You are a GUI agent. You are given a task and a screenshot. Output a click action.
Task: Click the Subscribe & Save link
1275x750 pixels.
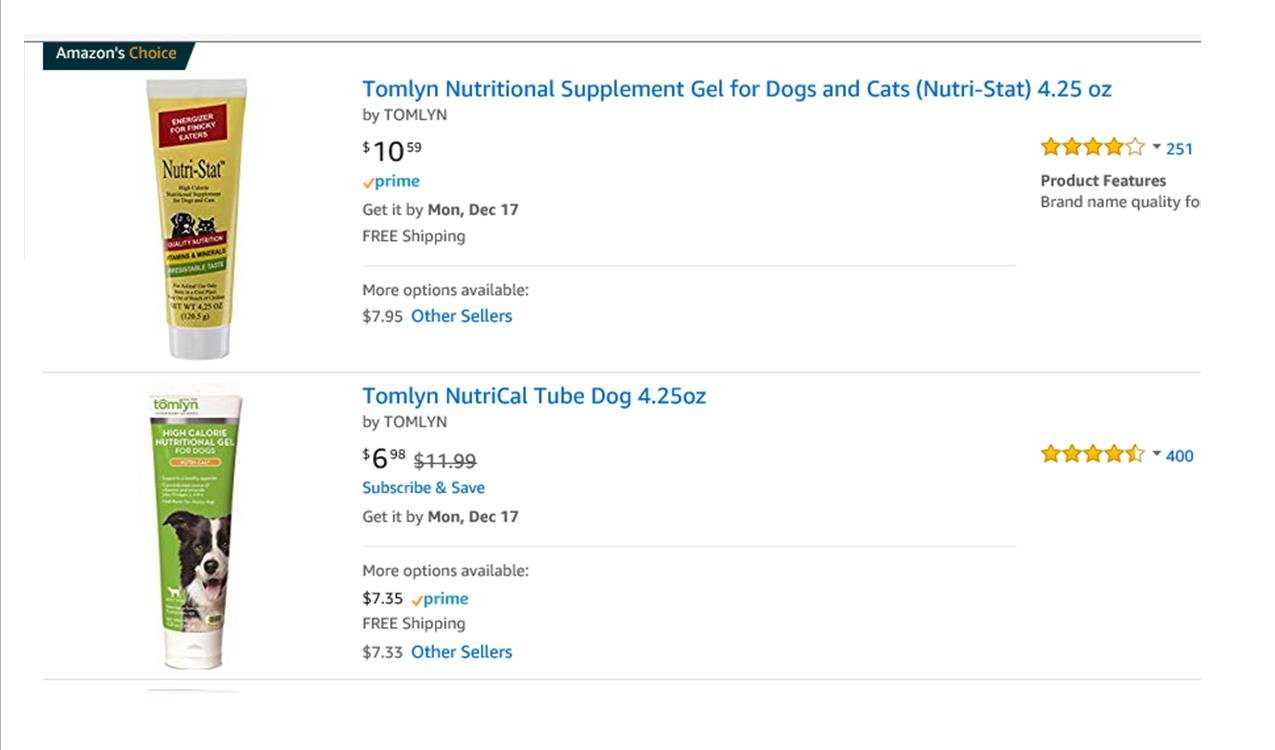(423, 488)
